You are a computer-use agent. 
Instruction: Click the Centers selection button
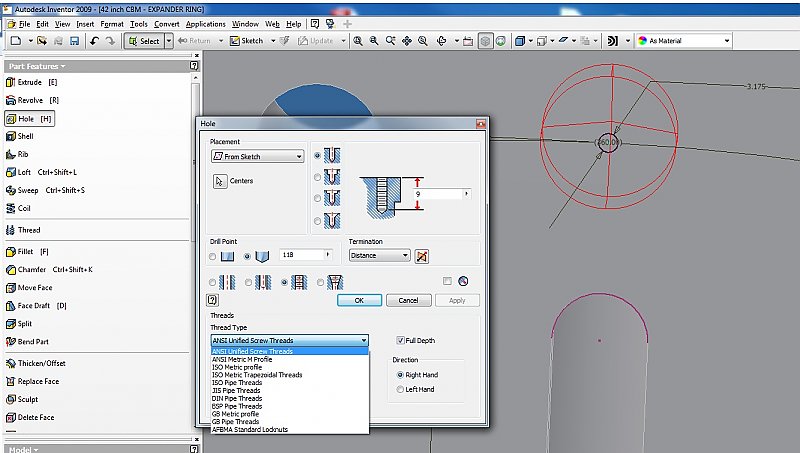coord(220,181)
